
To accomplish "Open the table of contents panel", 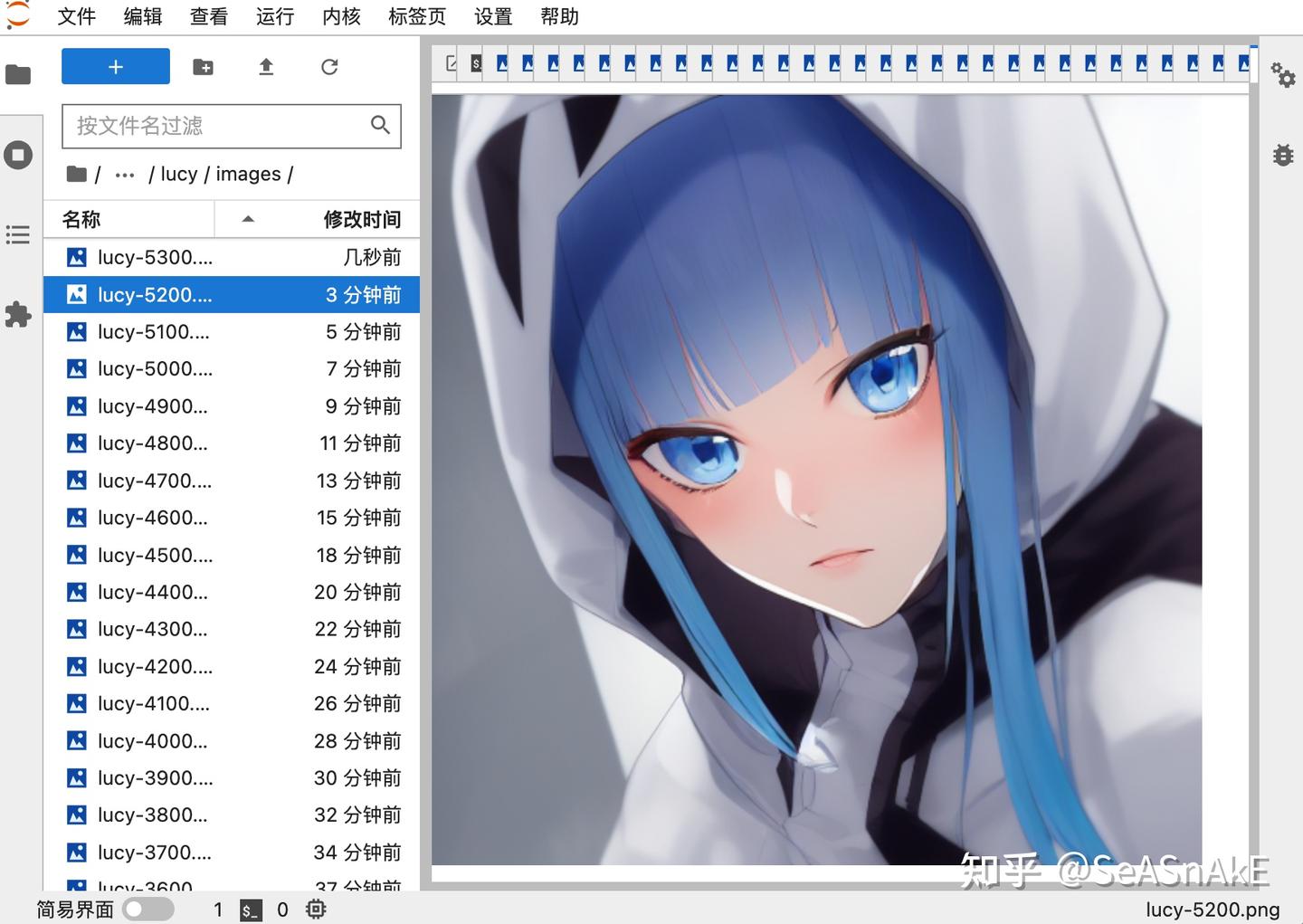I will [x=18, y=234].
